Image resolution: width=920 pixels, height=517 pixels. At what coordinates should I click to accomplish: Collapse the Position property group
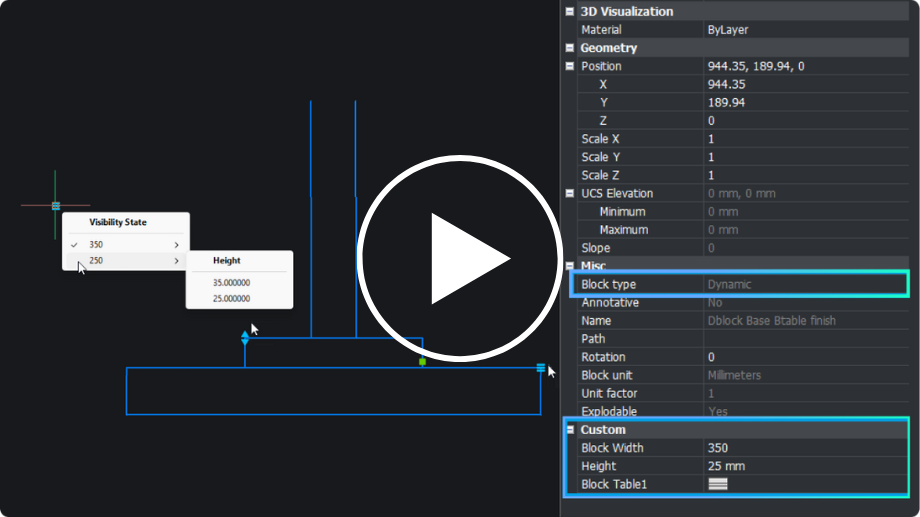click(x=570, y=66)
